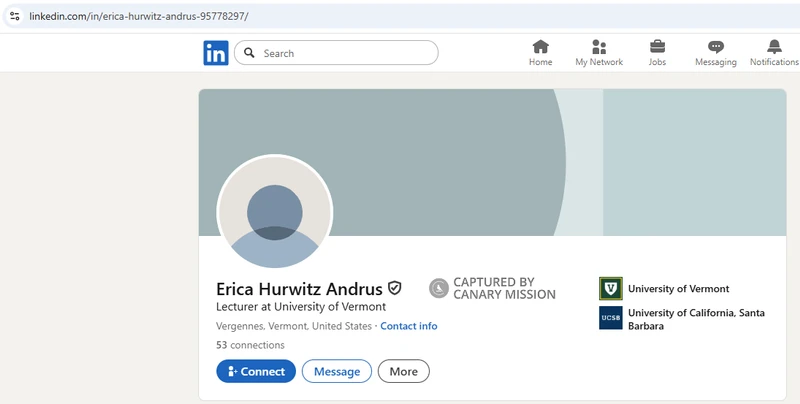Open the Notifications tab
The image size is (800, 404).
pyautogui.click(x=774, y=53)
